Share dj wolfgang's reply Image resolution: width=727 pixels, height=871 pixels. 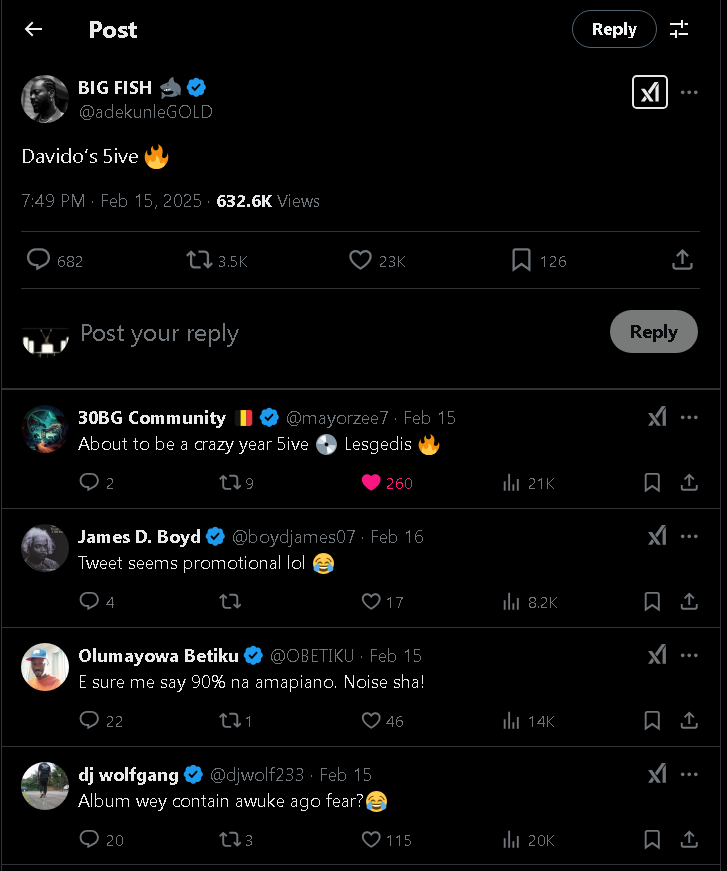689,840
